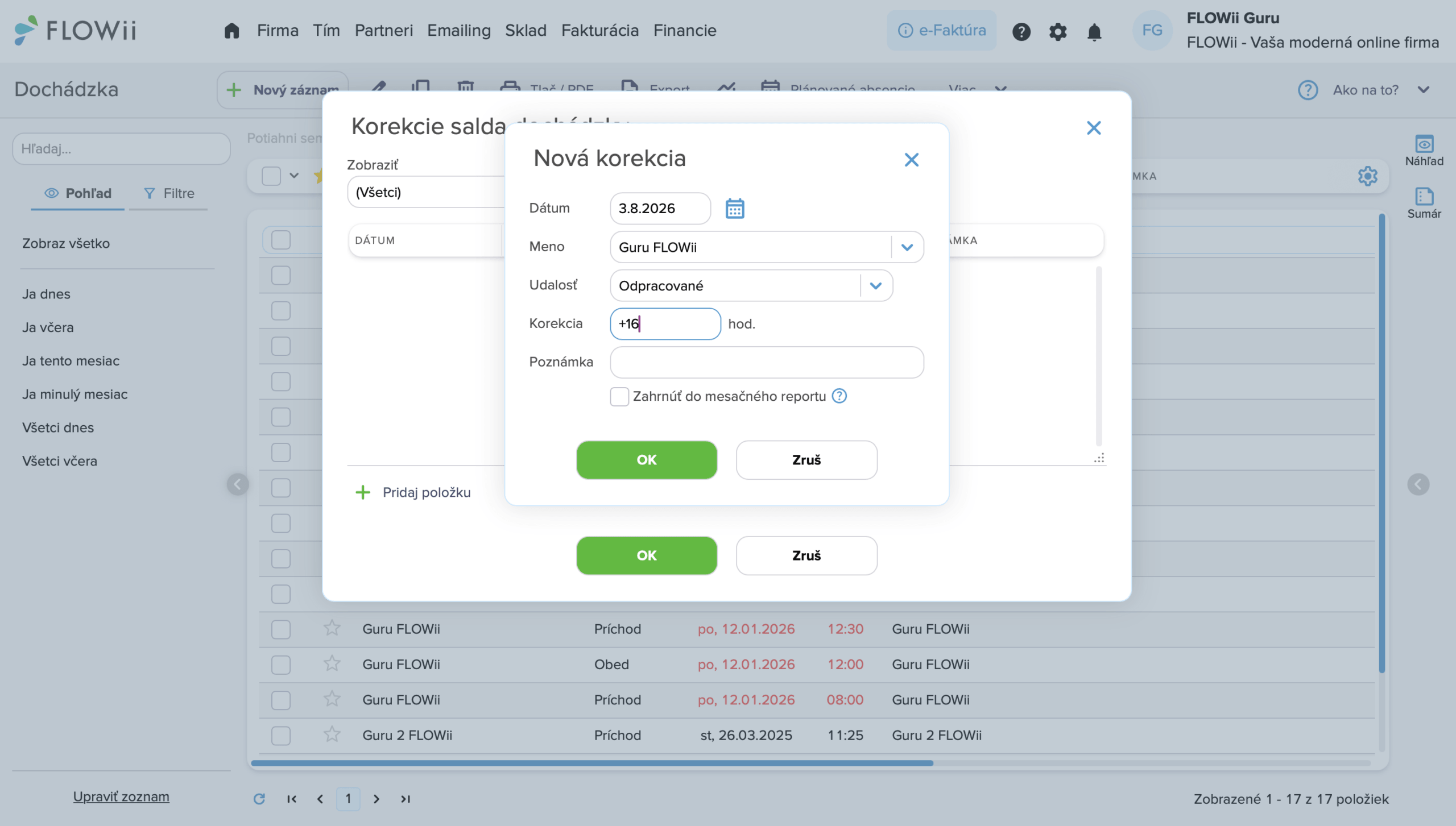The height and width of the screenshot is (826, 1456).
Task: Close the Nová korekcia dialog
Action: coord(911,160)
